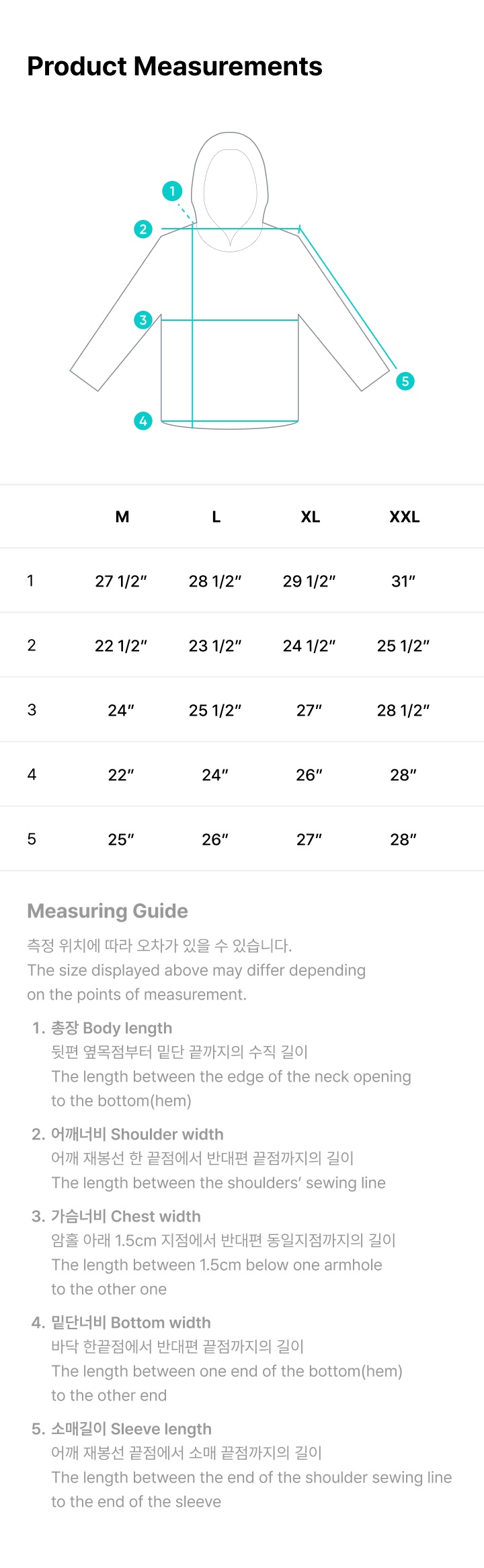Click teal marker 4 at the hem
This screenshot has width=484, height=1568.
pos(143,421)
